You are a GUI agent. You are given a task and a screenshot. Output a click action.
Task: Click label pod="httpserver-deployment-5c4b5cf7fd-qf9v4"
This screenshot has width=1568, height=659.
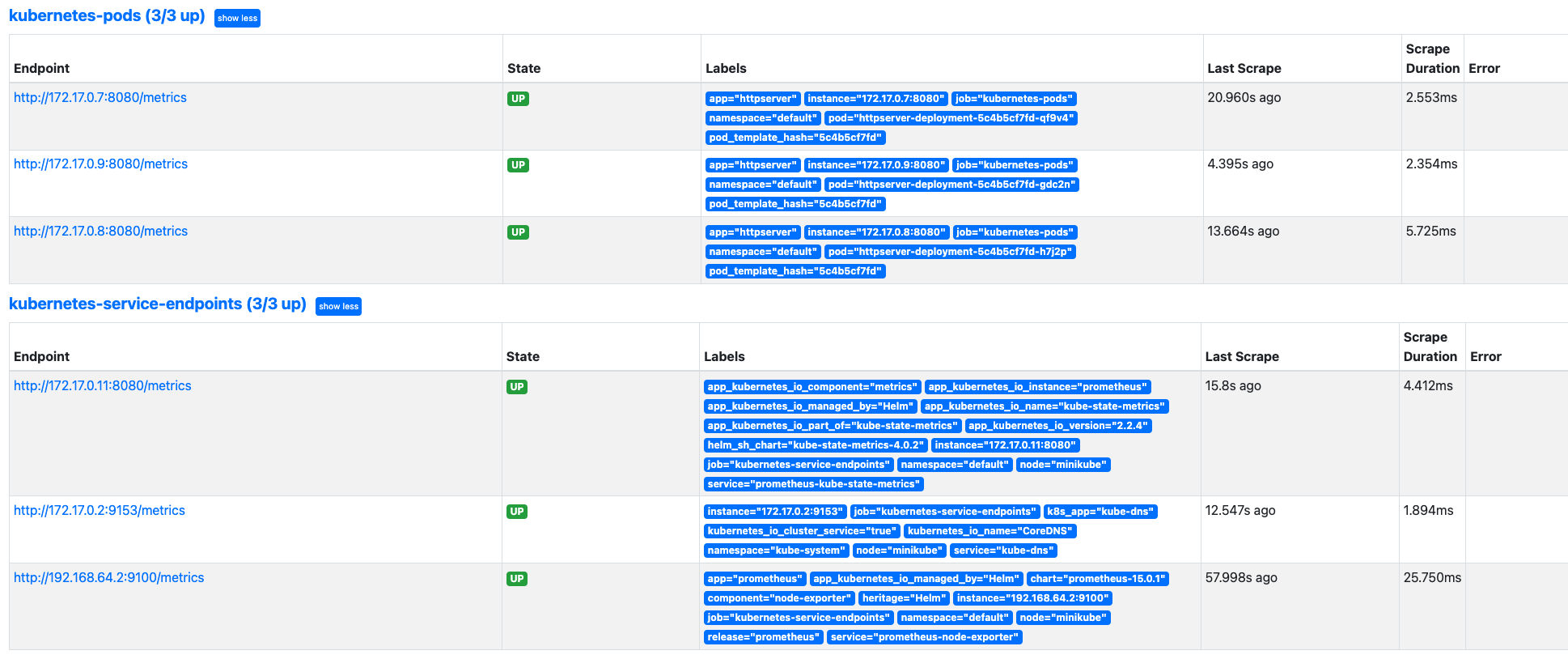tap(951, 118)
